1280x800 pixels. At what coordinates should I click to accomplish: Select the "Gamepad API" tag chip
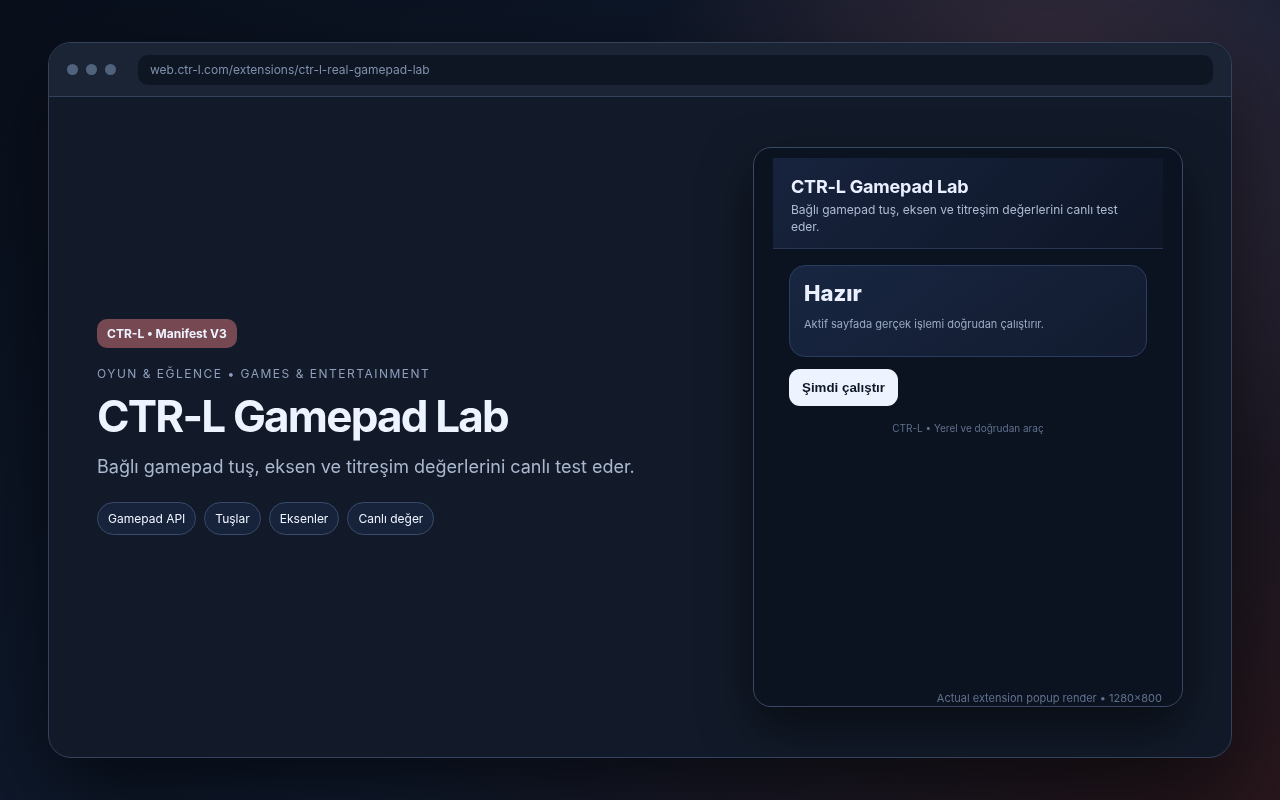click(146, 519)
